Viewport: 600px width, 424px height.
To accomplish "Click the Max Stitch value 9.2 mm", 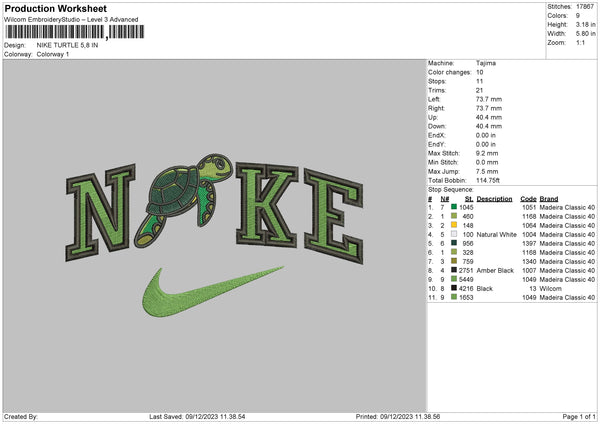I will coord(487,153).
